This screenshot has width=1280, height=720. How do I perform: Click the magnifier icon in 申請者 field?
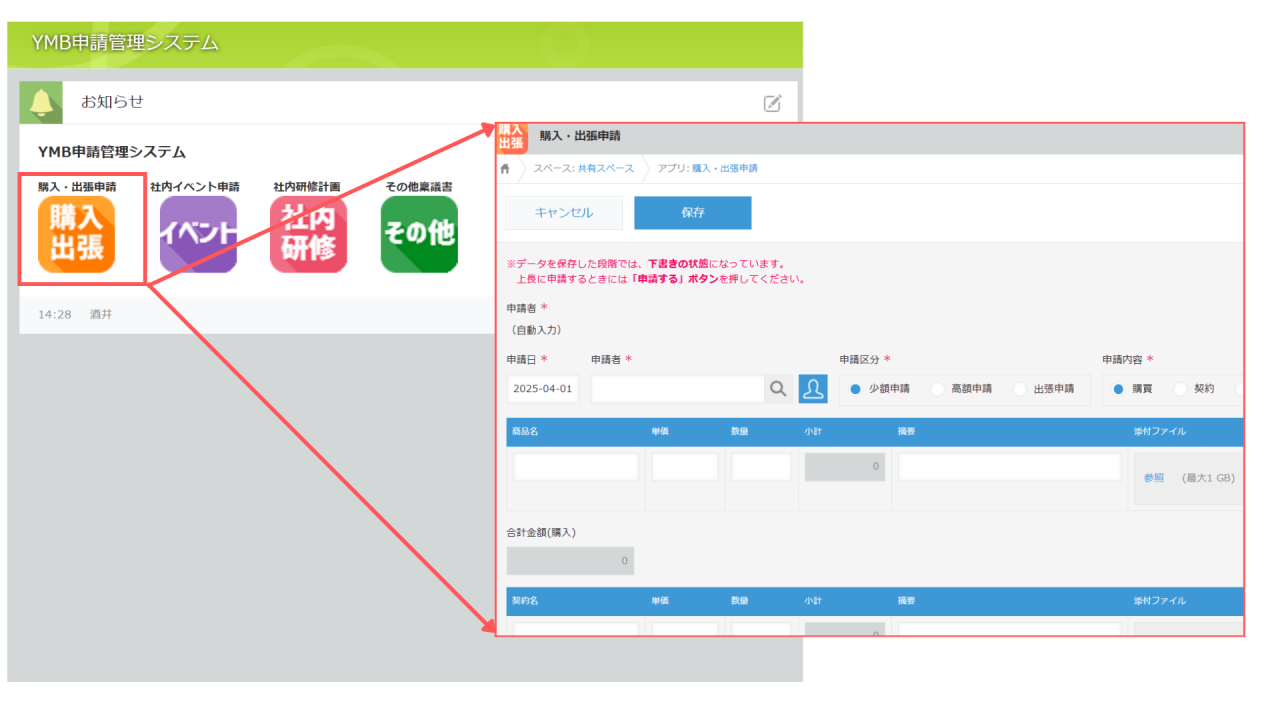pos(778,388)
